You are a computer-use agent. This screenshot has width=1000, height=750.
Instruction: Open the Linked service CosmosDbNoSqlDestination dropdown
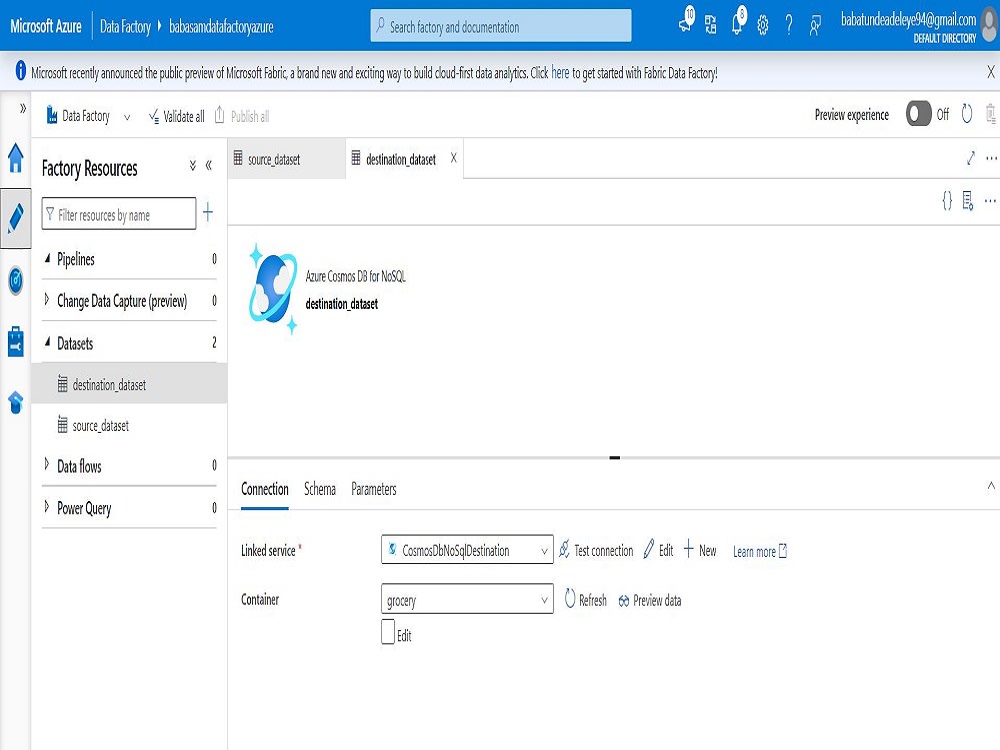467,550
